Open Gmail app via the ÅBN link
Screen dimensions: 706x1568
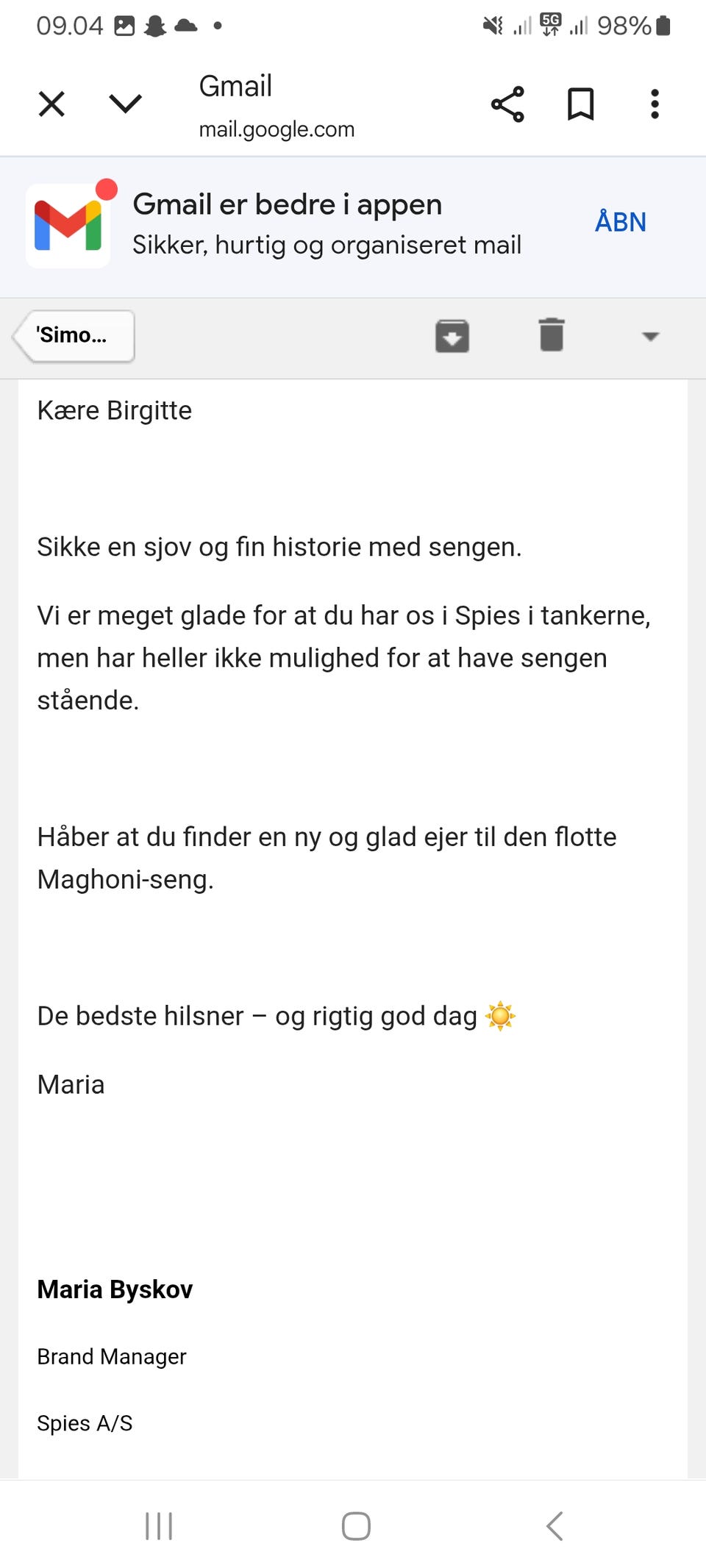click(x=621, y=221)
